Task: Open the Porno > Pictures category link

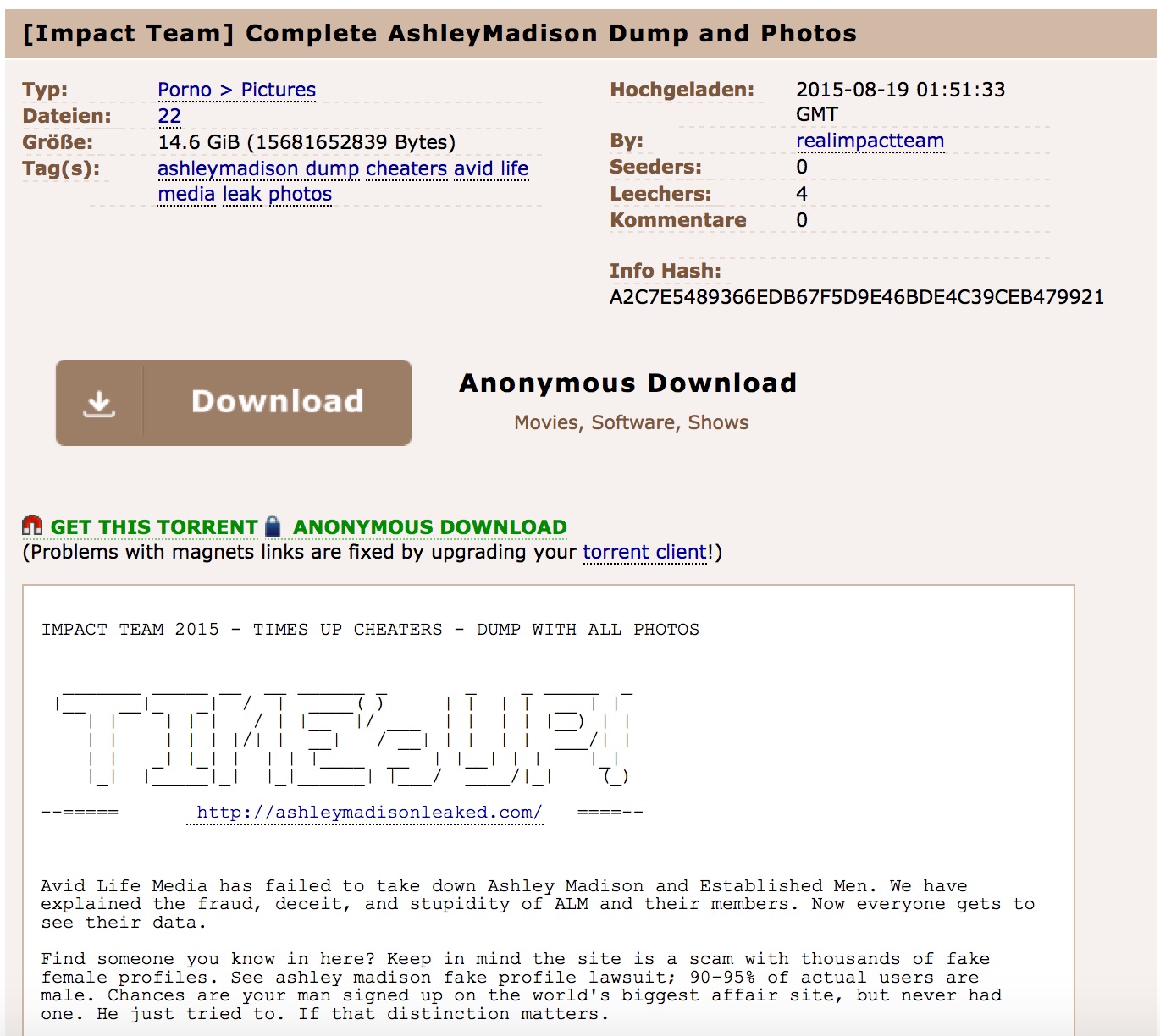Action: 237,90
